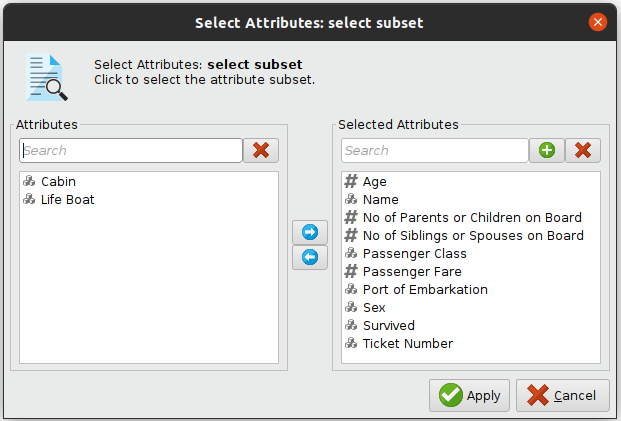The height and width of the screenshot is (421, 621).
Task: Move attribute left with the arrow button
Action: click(x=309, y=258)
